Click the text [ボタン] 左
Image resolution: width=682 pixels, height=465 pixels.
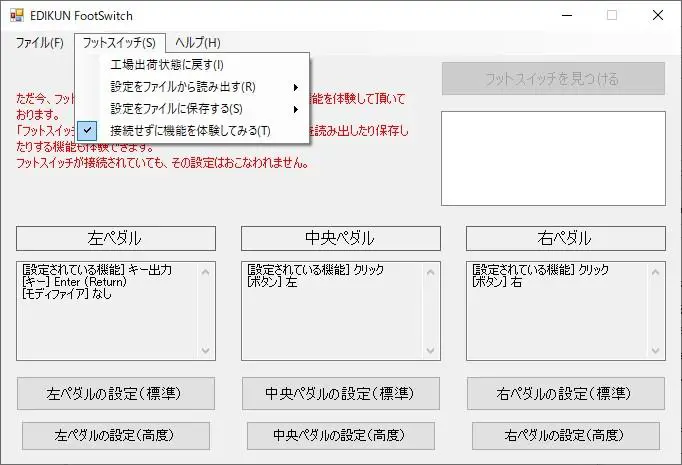(x=272, y=282)
